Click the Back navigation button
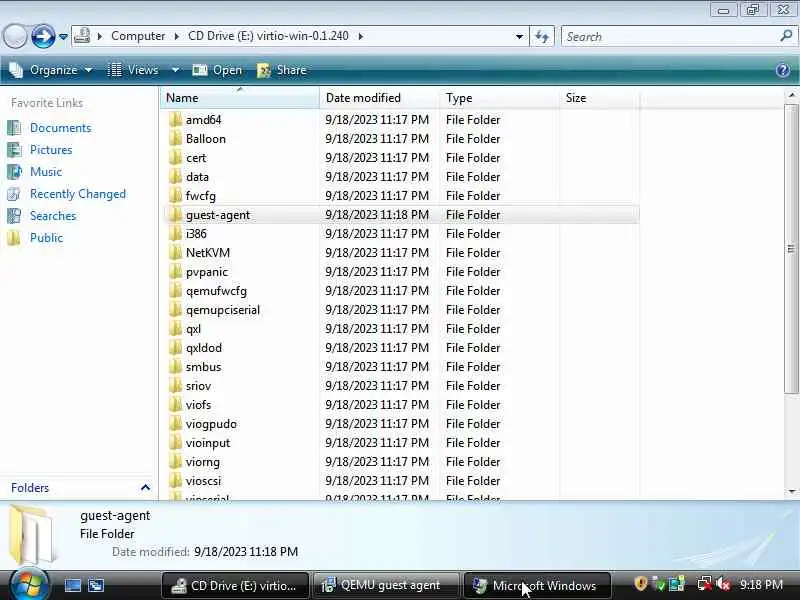800x600 pixels. 15,37
